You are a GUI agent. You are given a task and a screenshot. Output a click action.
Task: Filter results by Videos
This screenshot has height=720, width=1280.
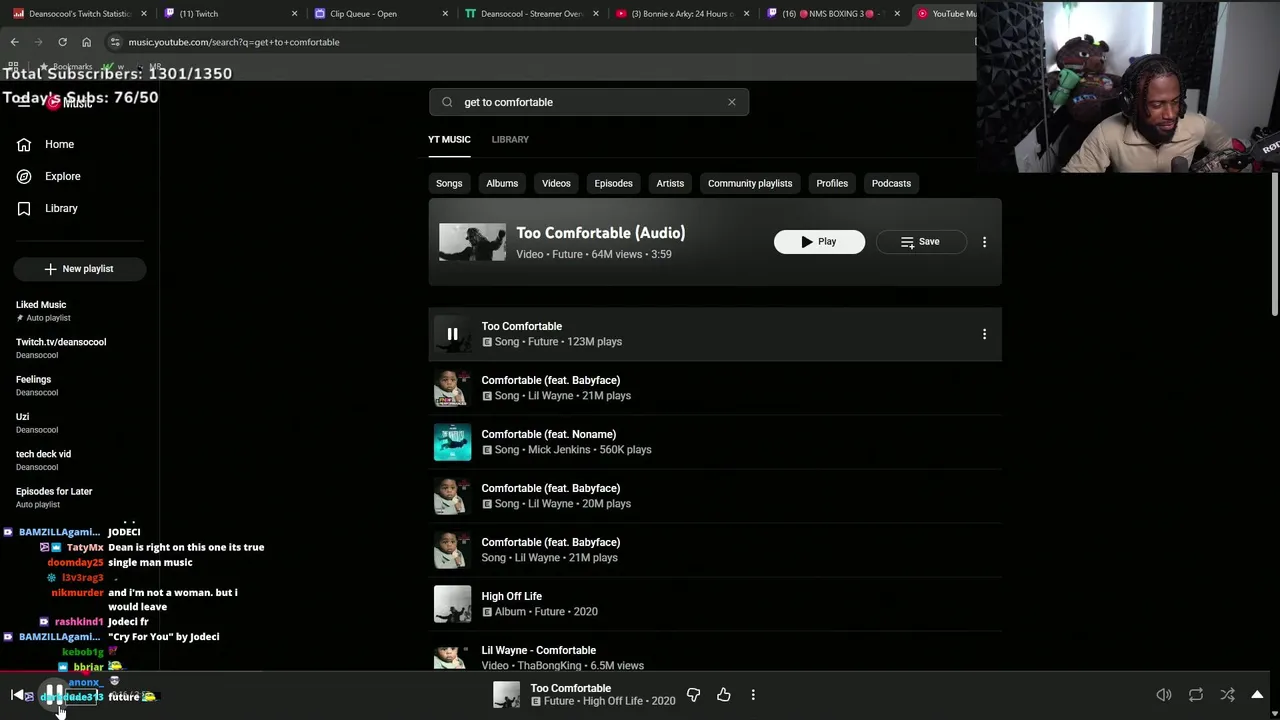point(556,183)
